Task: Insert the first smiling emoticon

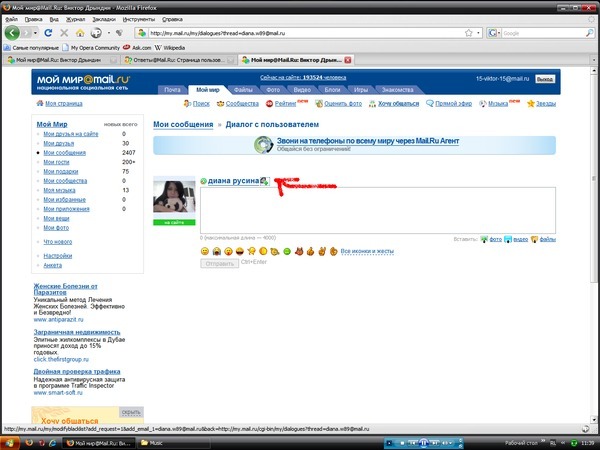Action: [x=205, y=251]
